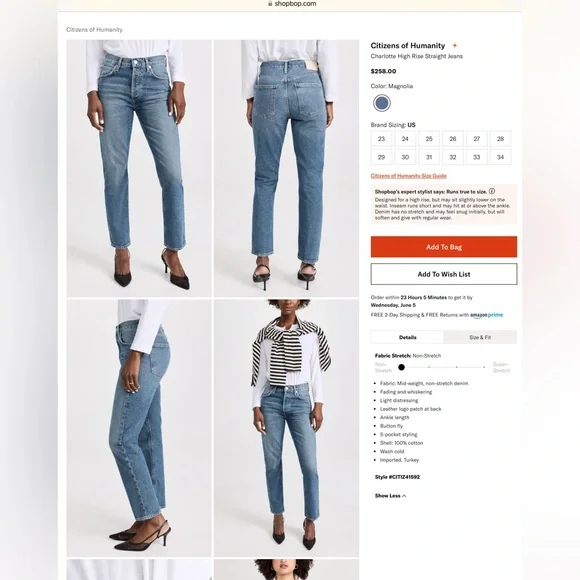This screenshot has width=580, height=580.
Task: Click the orange star icon beside brand name
Action: 455,45
